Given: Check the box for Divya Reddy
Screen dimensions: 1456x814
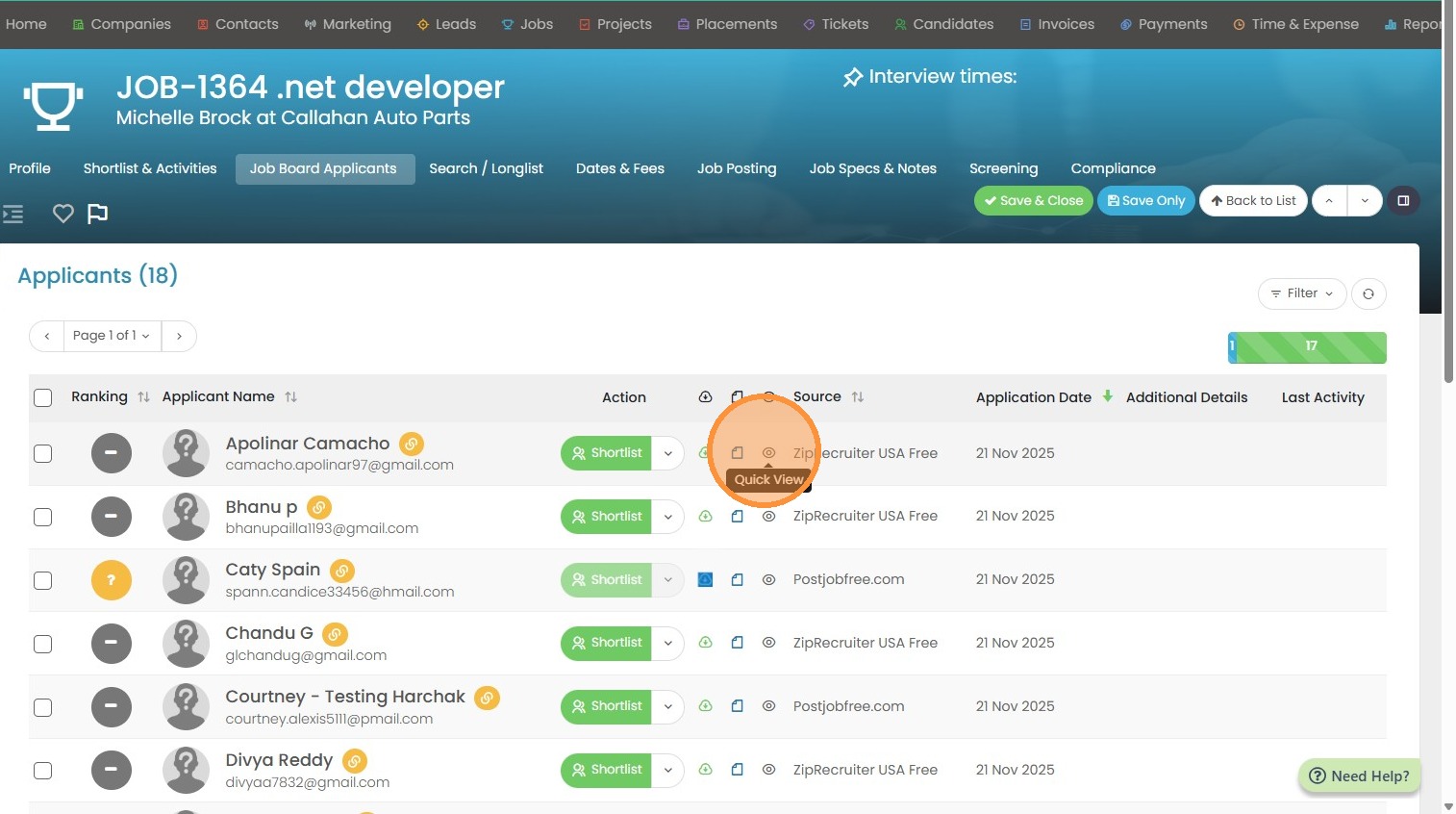Looking at the screenshot, I should tap(43, 771).
